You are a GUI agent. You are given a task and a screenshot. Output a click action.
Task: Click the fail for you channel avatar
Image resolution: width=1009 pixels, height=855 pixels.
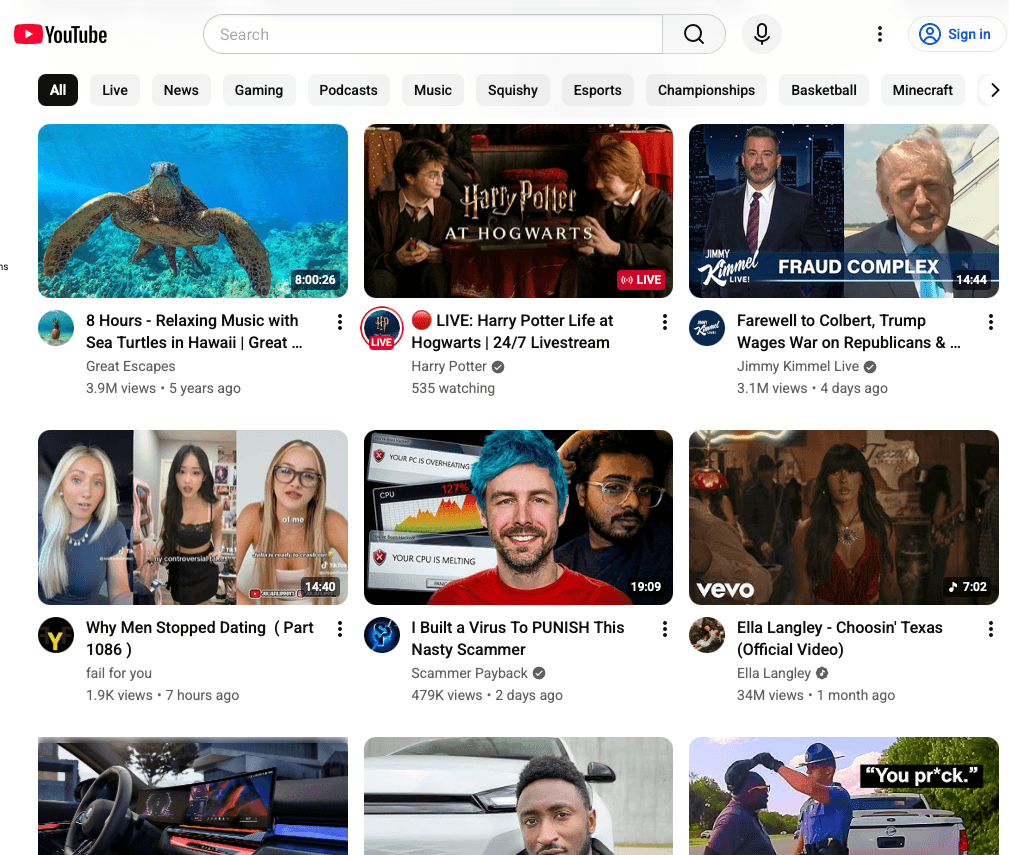pyautogui.click(x=56, y=635)
